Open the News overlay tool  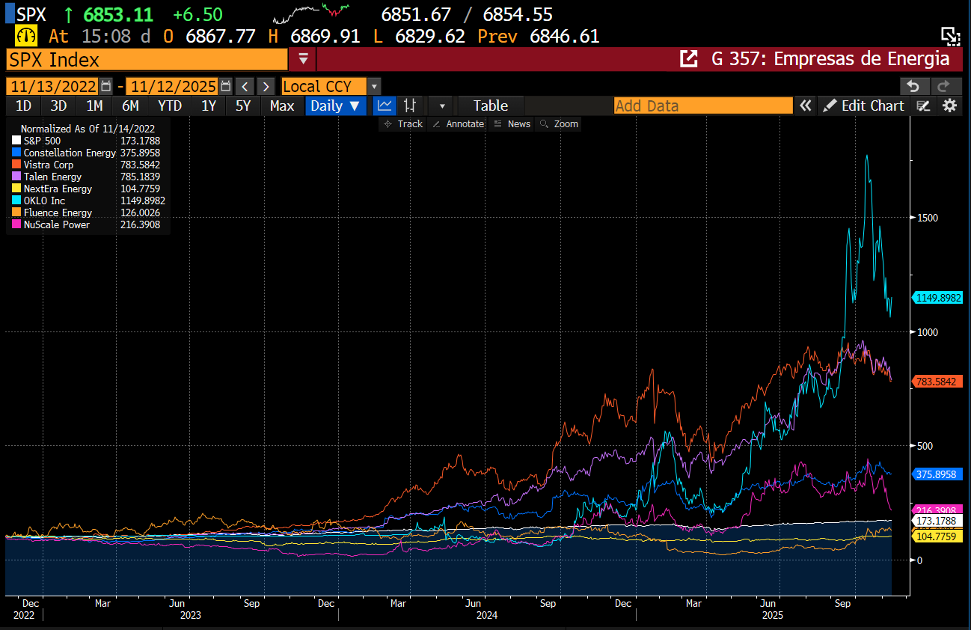(512, 124)
